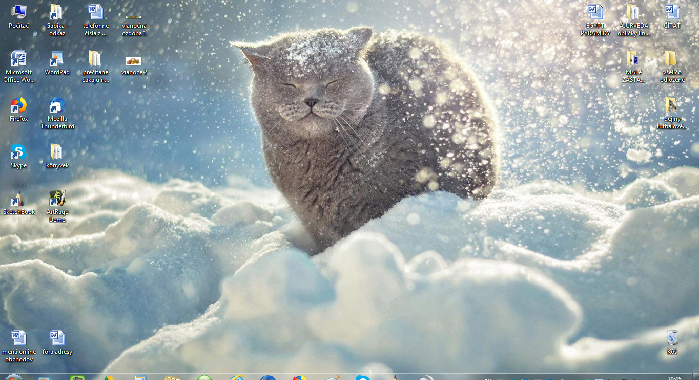Open the Mozilla Thunderbird shortcut
The image size is (699, 380).
click(x=58, y=113)
